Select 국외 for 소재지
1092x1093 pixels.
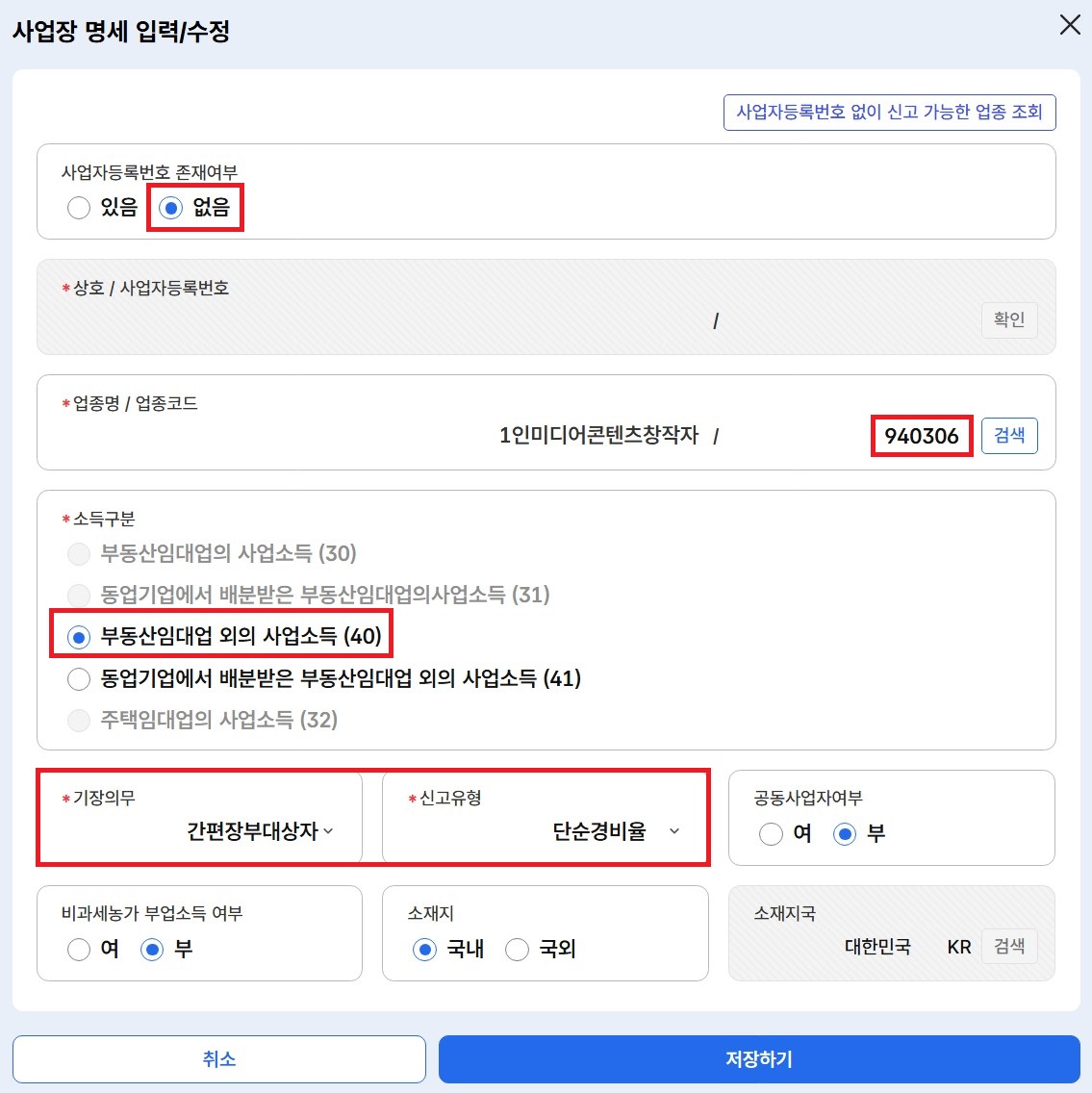tap(517, 950)
